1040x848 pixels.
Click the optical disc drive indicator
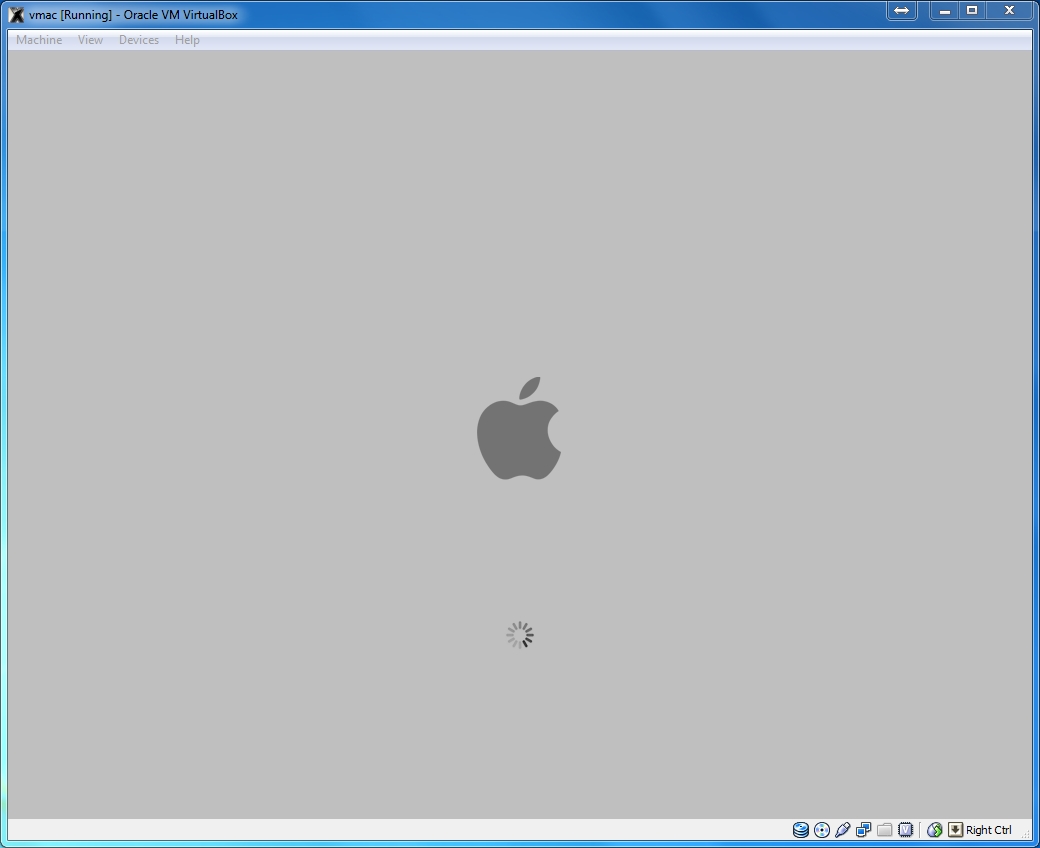pos(822,829)
